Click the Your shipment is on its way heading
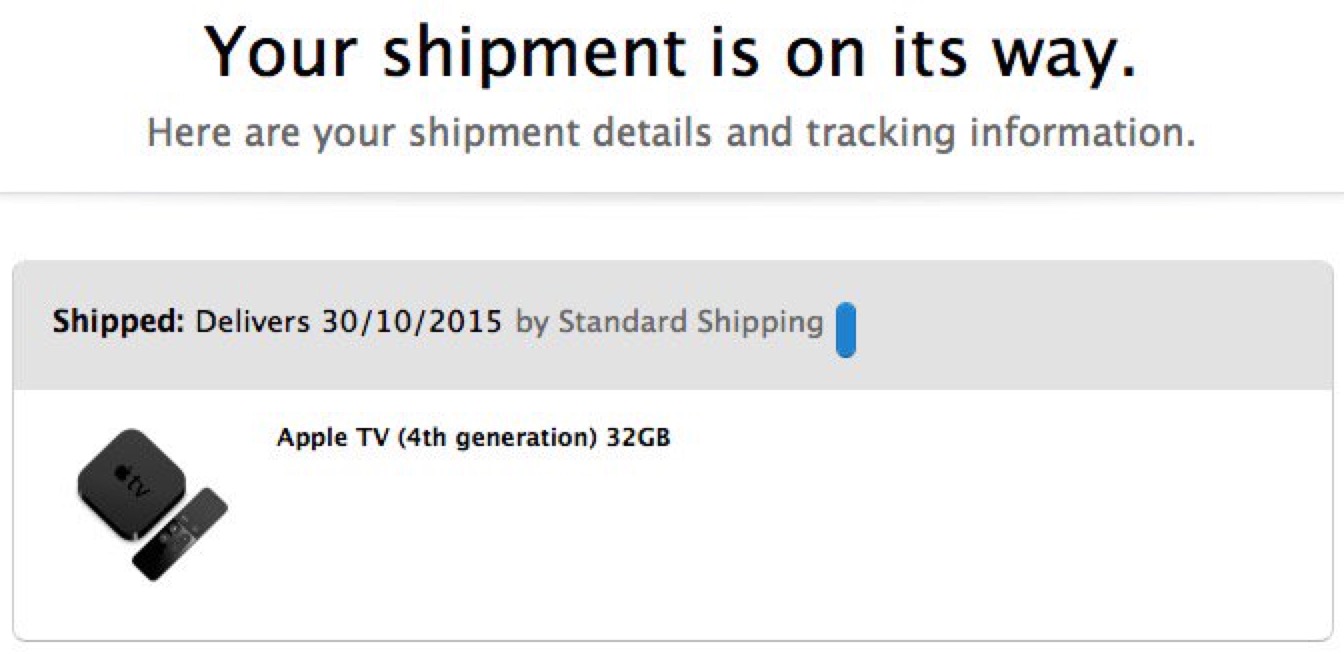The height and width of the screenshot is (654, 1344). pos(671,53)
